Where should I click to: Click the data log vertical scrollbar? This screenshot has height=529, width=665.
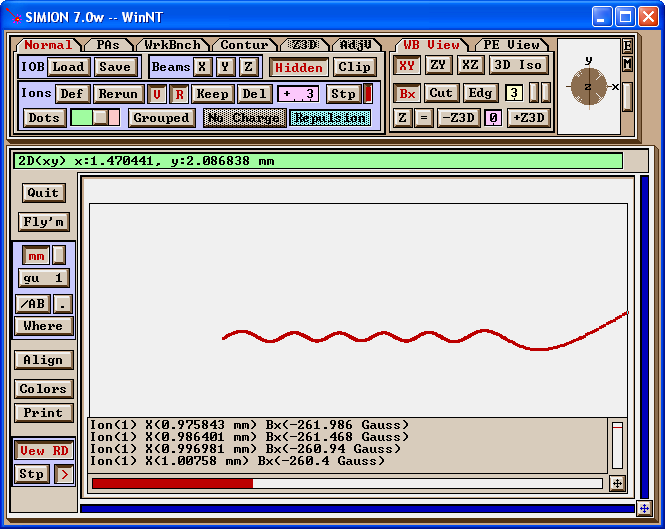pos(618,445)
